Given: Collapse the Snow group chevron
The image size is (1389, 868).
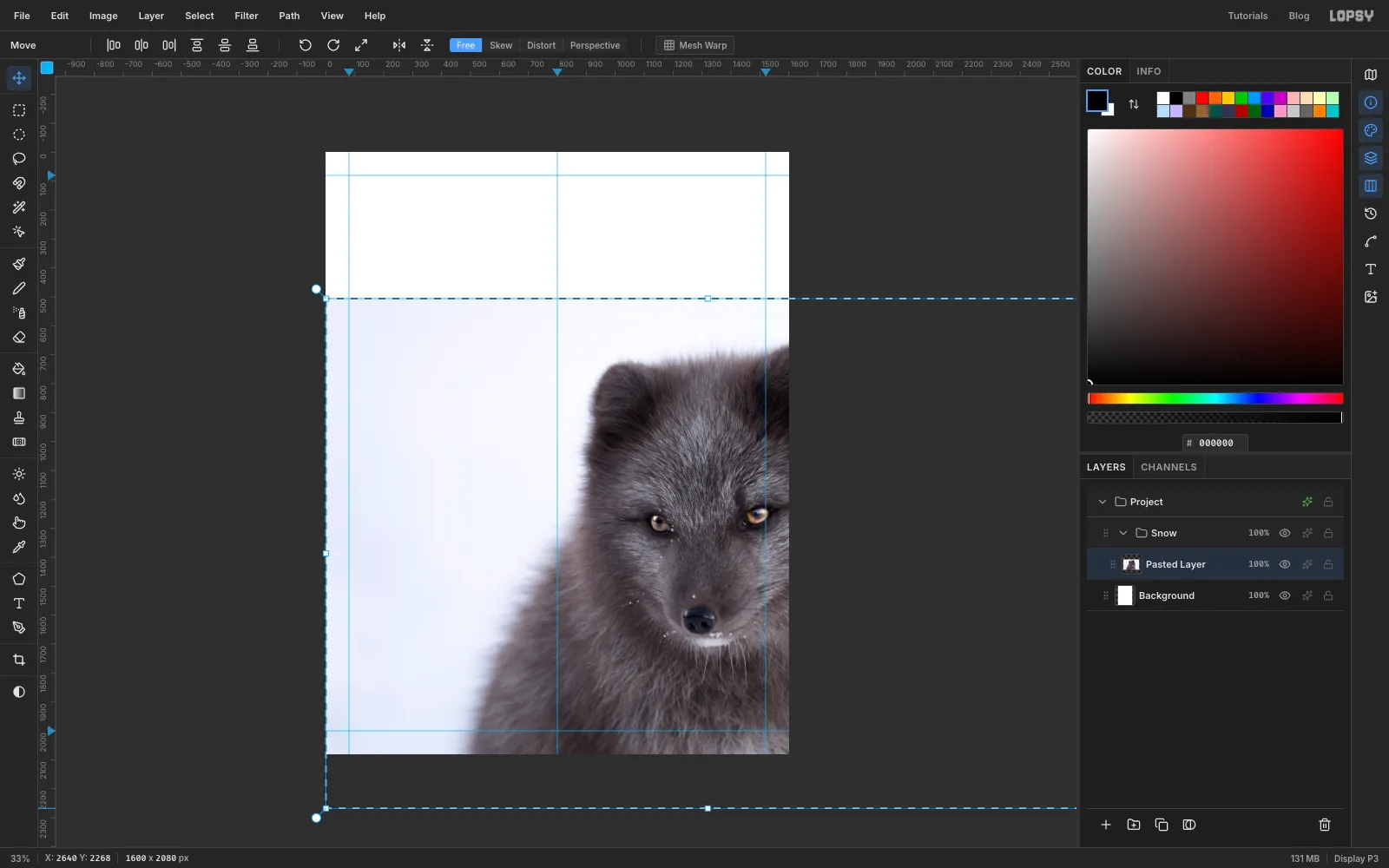Looking at the screenshot, I should (x=1123, y=533).
